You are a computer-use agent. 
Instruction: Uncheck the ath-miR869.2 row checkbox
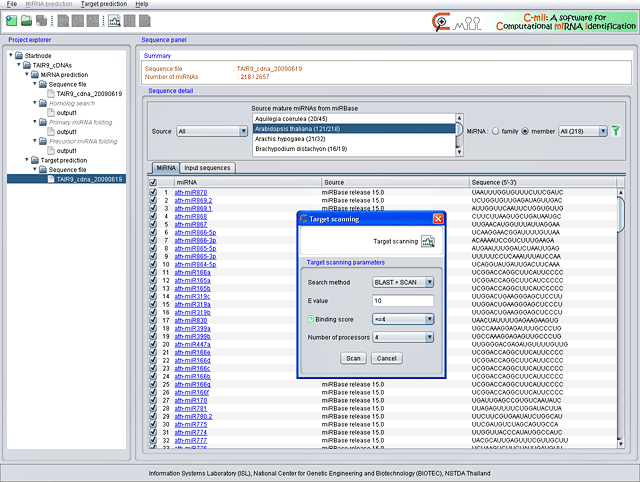pos(153,200)
